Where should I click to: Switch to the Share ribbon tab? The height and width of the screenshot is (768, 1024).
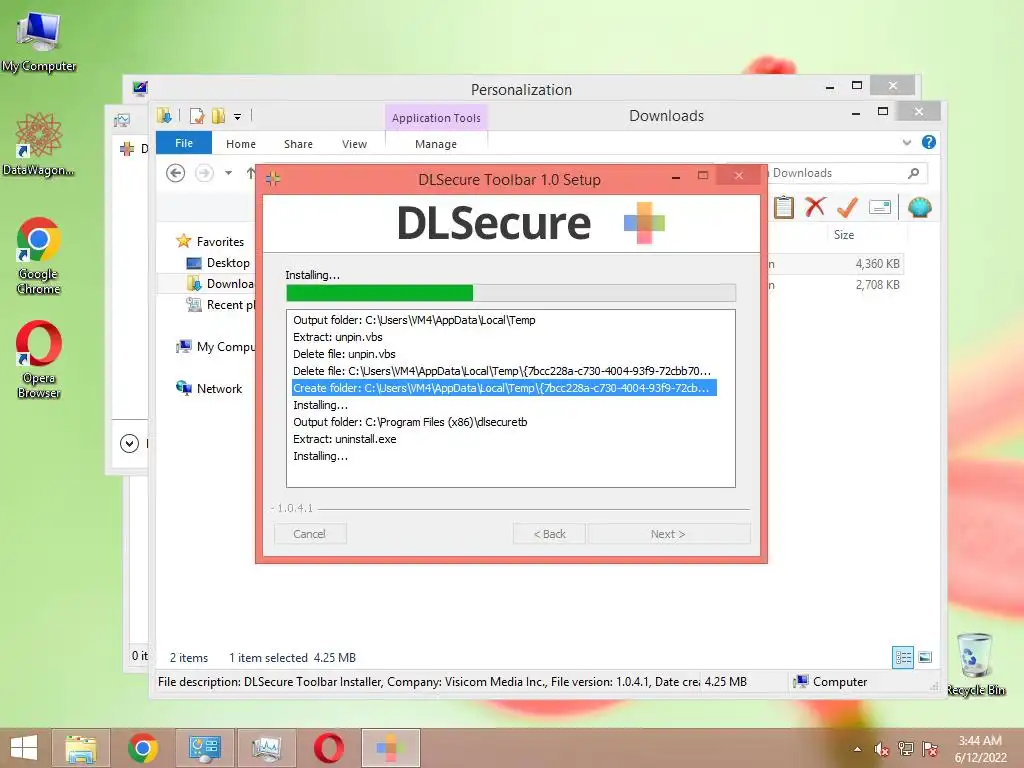tap(298, 144)
